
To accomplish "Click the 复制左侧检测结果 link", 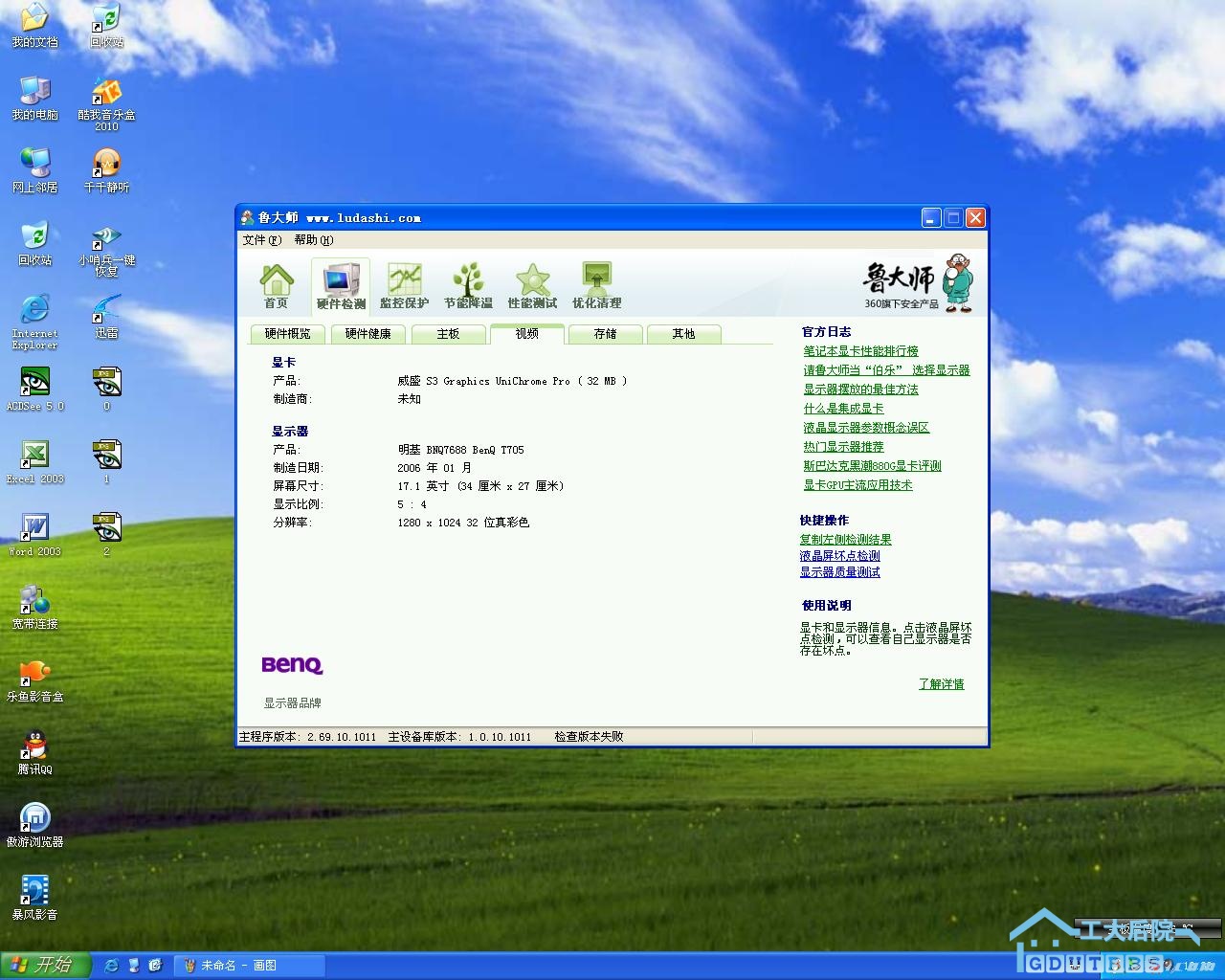I will coord(845,540).
